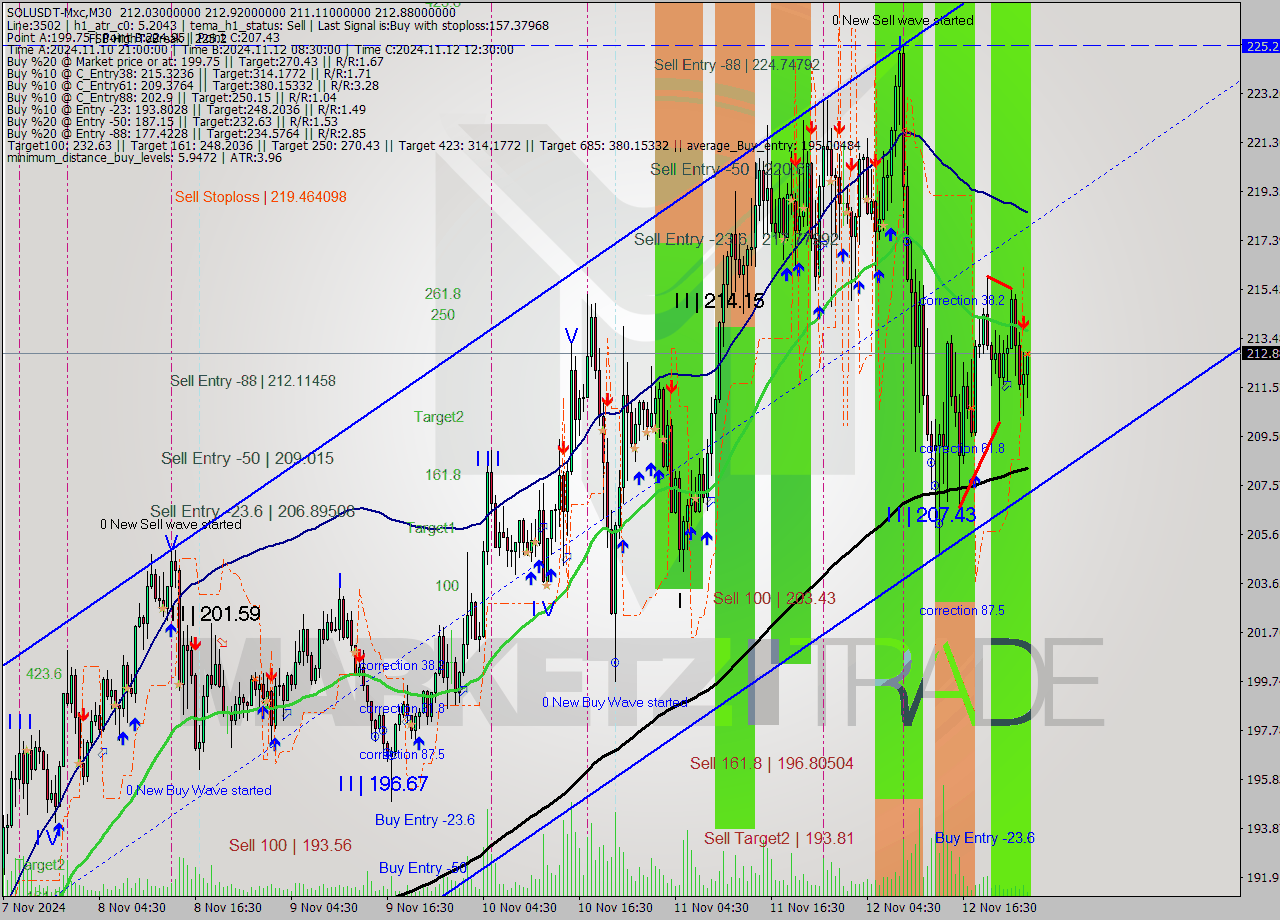Click '0 New Buy Wave started' near 'Sell 100 | 203.43'
This screenshot has height=920, width=1280.
tap(614, 702)
